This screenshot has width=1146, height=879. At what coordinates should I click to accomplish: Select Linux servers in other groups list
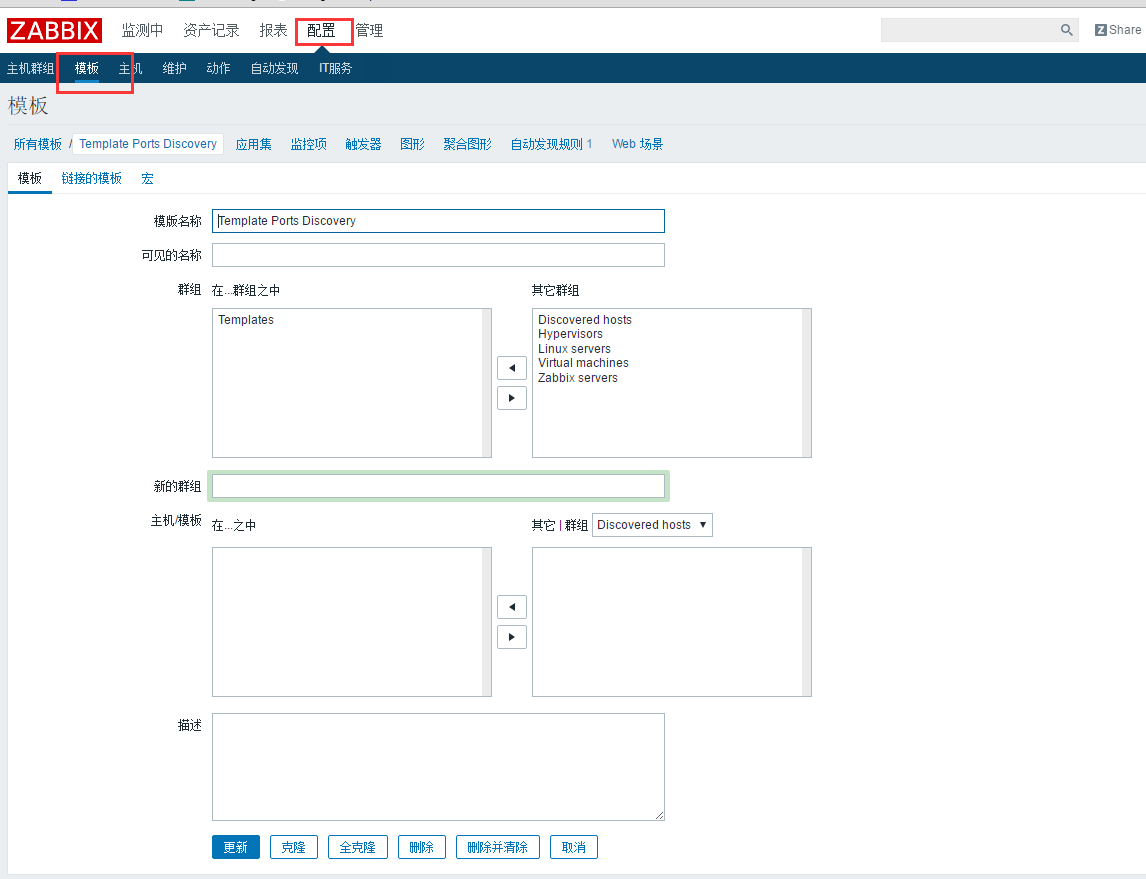(574, 349)
